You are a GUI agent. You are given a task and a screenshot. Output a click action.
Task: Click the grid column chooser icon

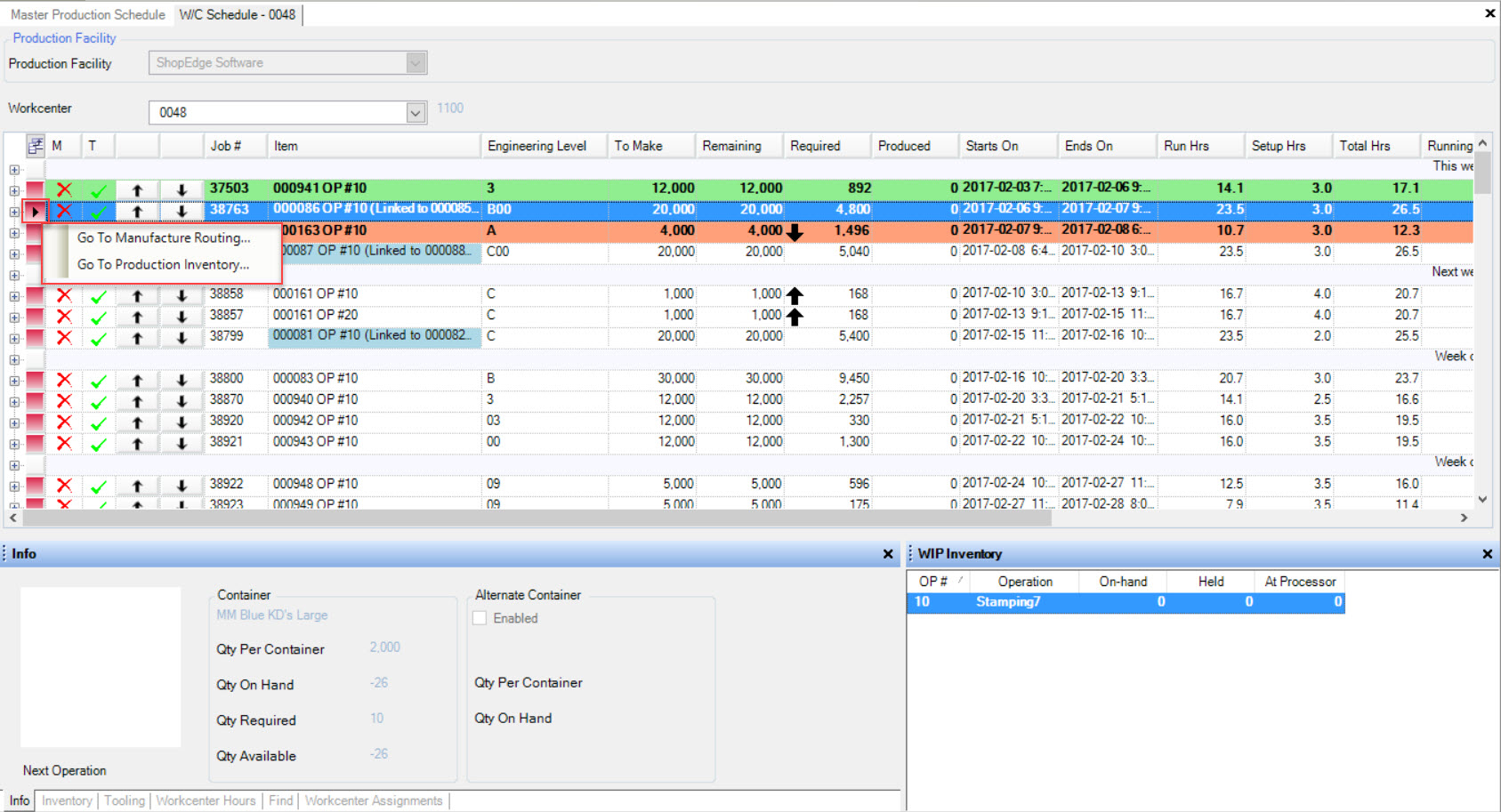36,146
